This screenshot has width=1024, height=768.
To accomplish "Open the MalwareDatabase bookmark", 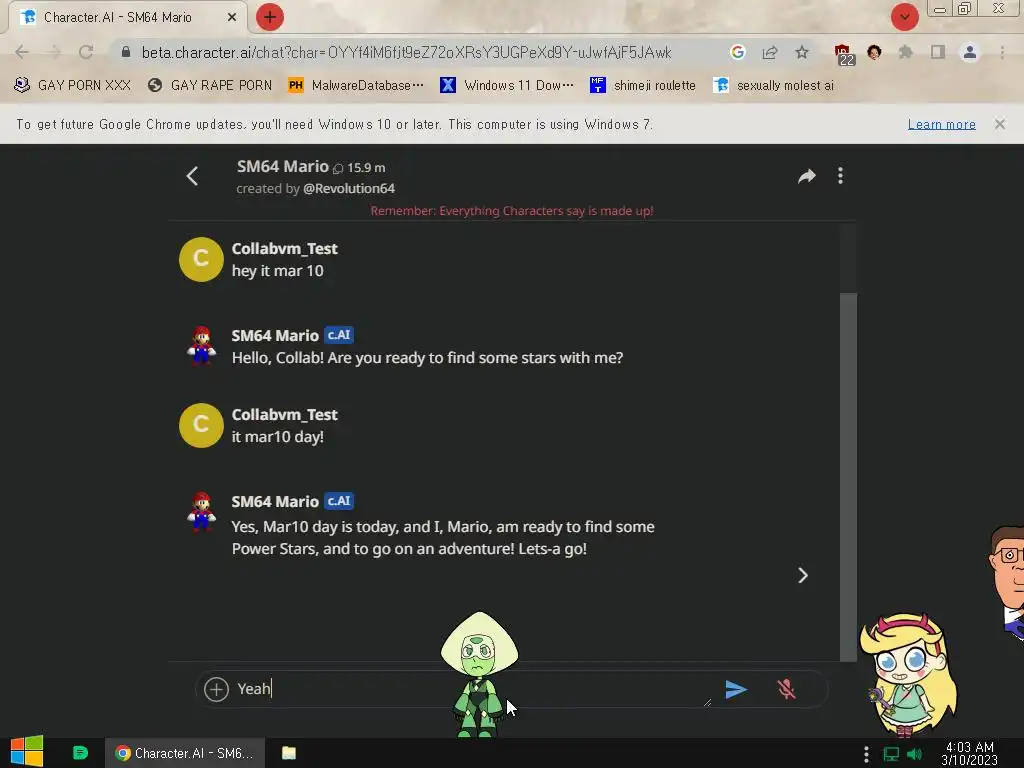I will 356,85.
